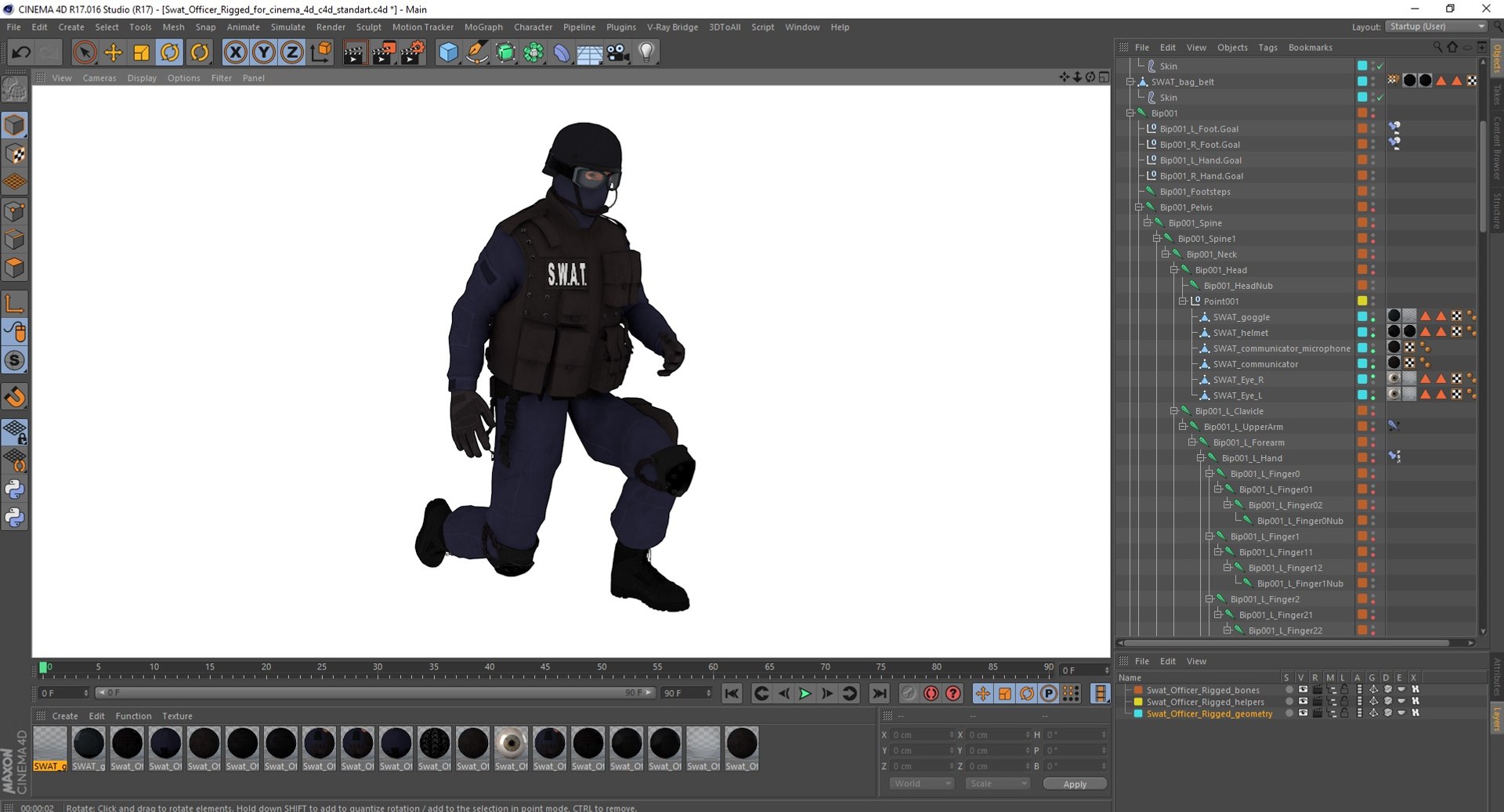This screenshot has height=812, width=1504.
Task: Add a Light object icon
Action: tap(646, 52)
